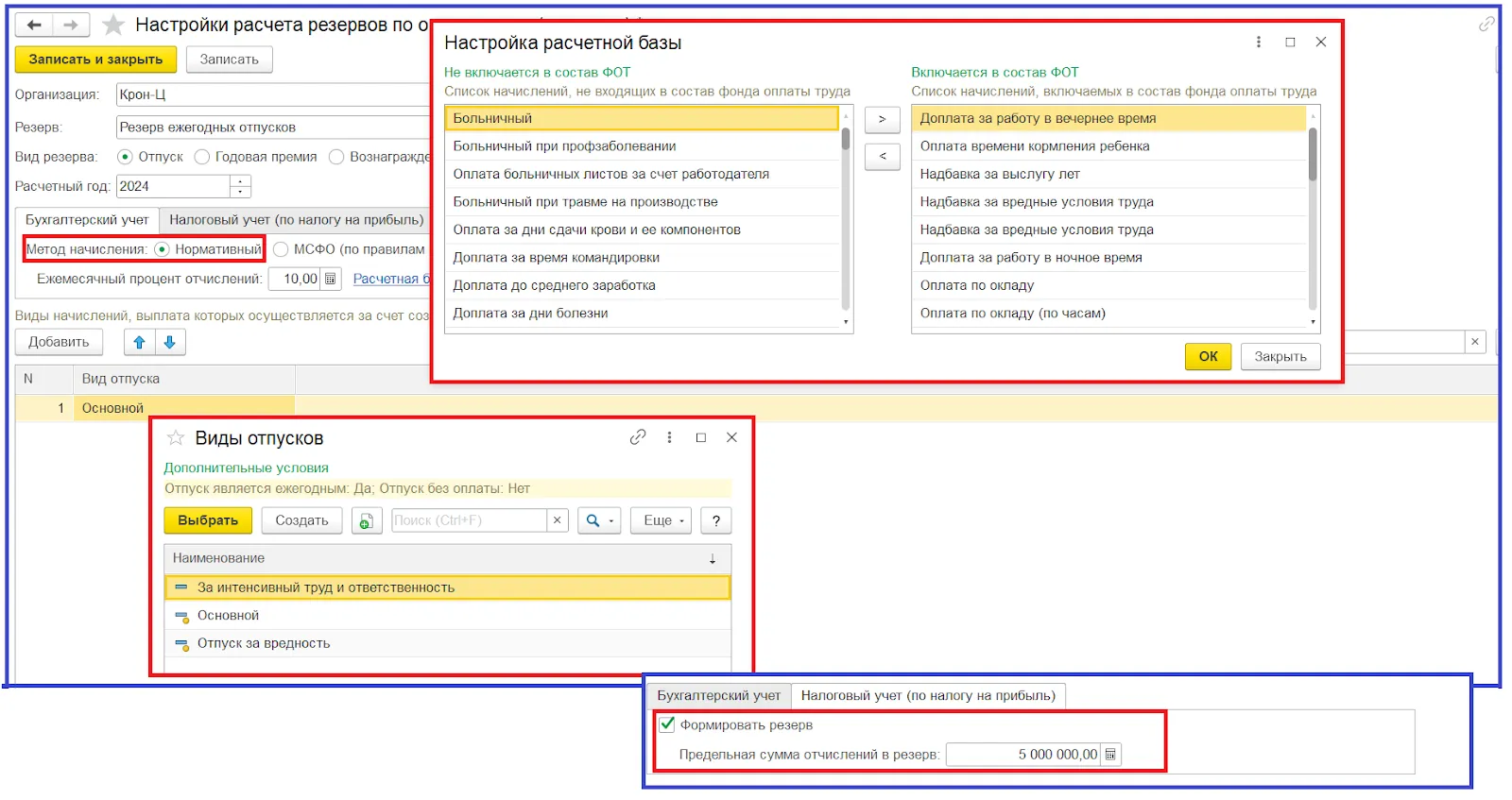This screenshot has height=800, width=1512.
Task: Select Отпуск за вредность in the list
Action: (264, 643)
